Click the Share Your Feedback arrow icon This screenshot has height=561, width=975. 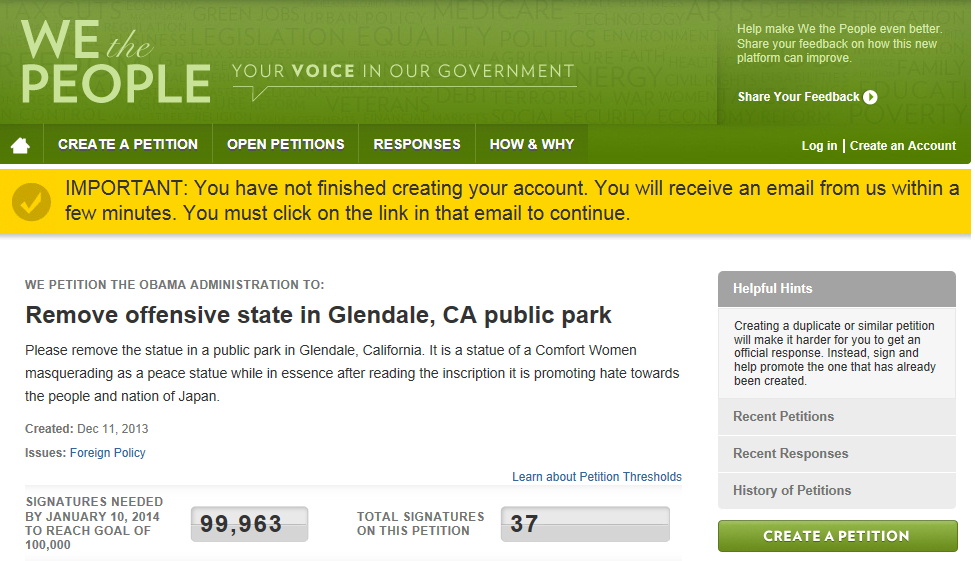pyautogui.click(x=871, y=97)
